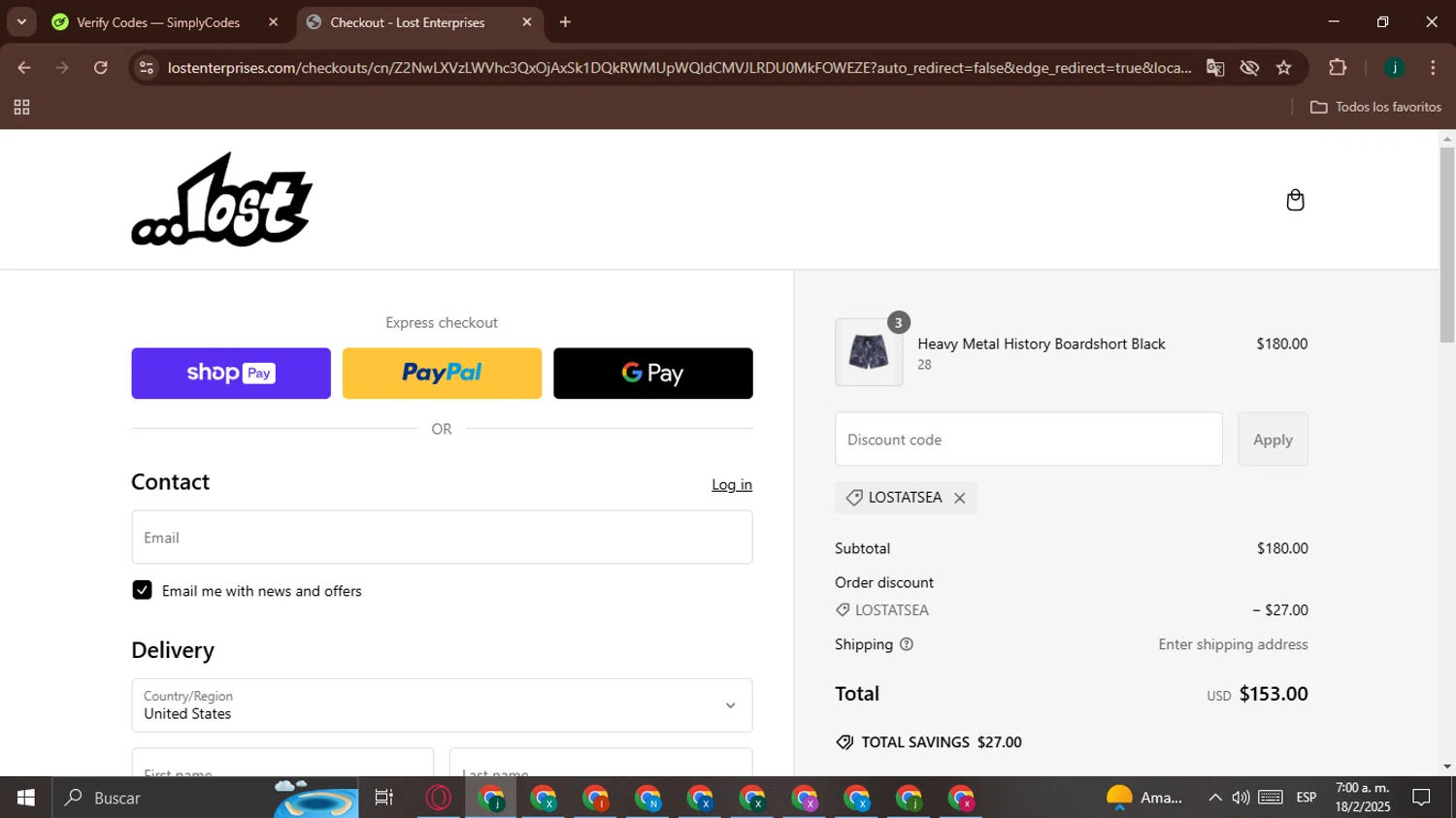Uncheck Email me with news and offers
This screenshot has width=1456, height=818.
142,590
